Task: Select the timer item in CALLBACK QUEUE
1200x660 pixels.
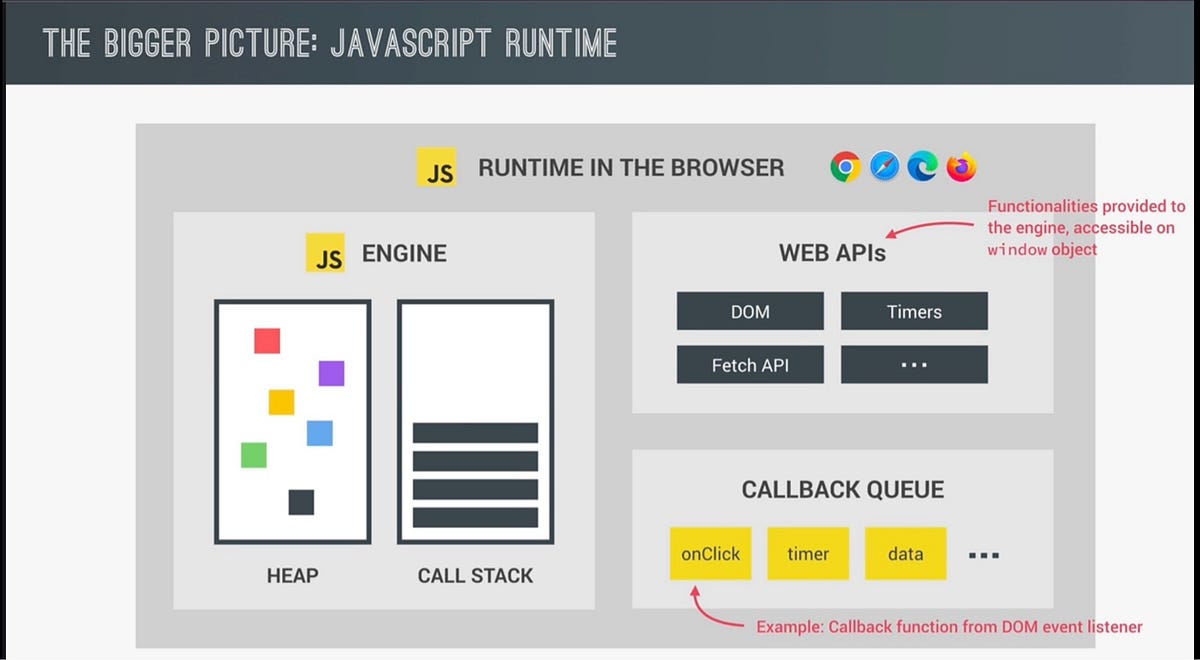Action: (808, 553)
